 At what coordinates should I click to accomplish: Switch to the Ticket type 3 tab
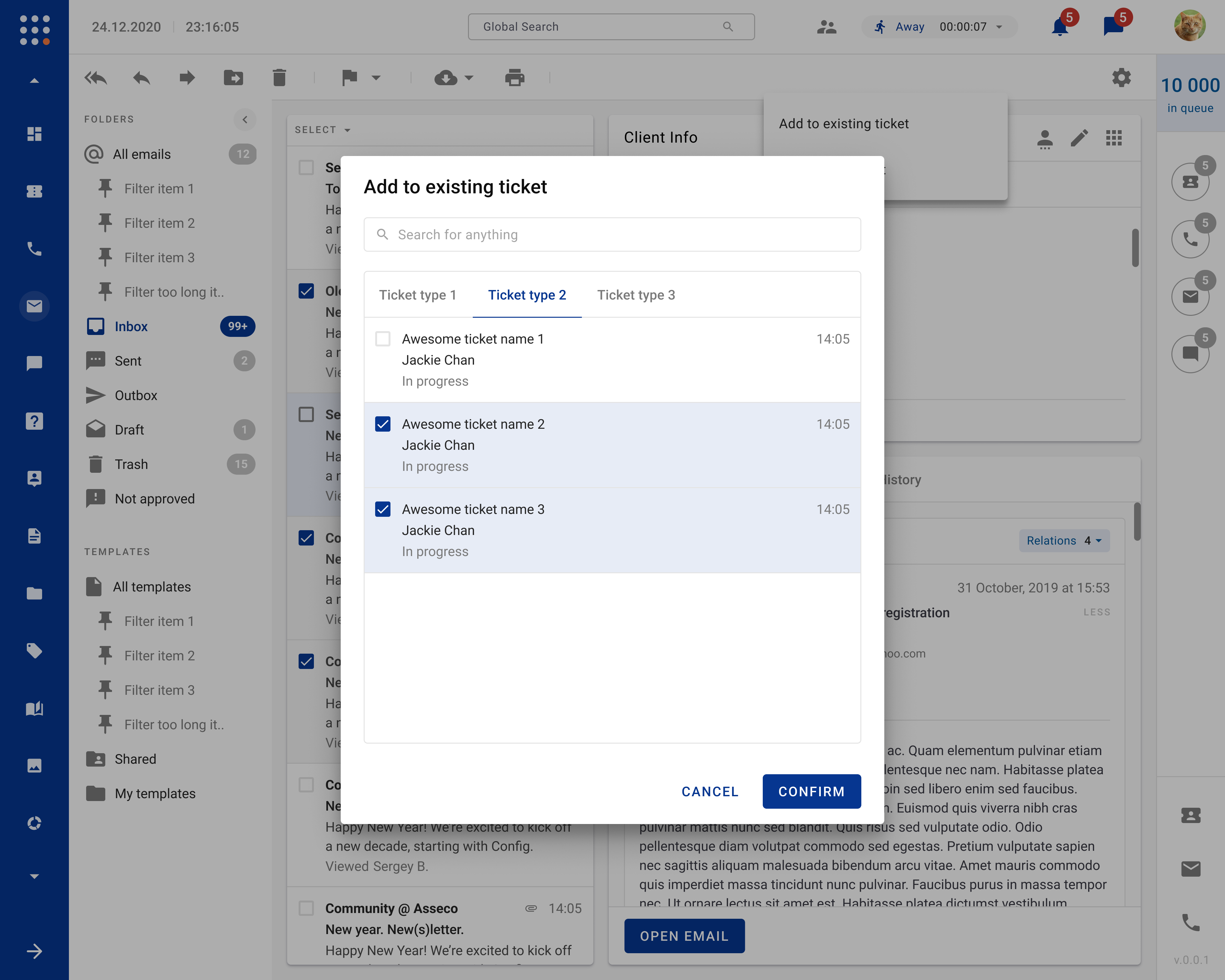636,295
